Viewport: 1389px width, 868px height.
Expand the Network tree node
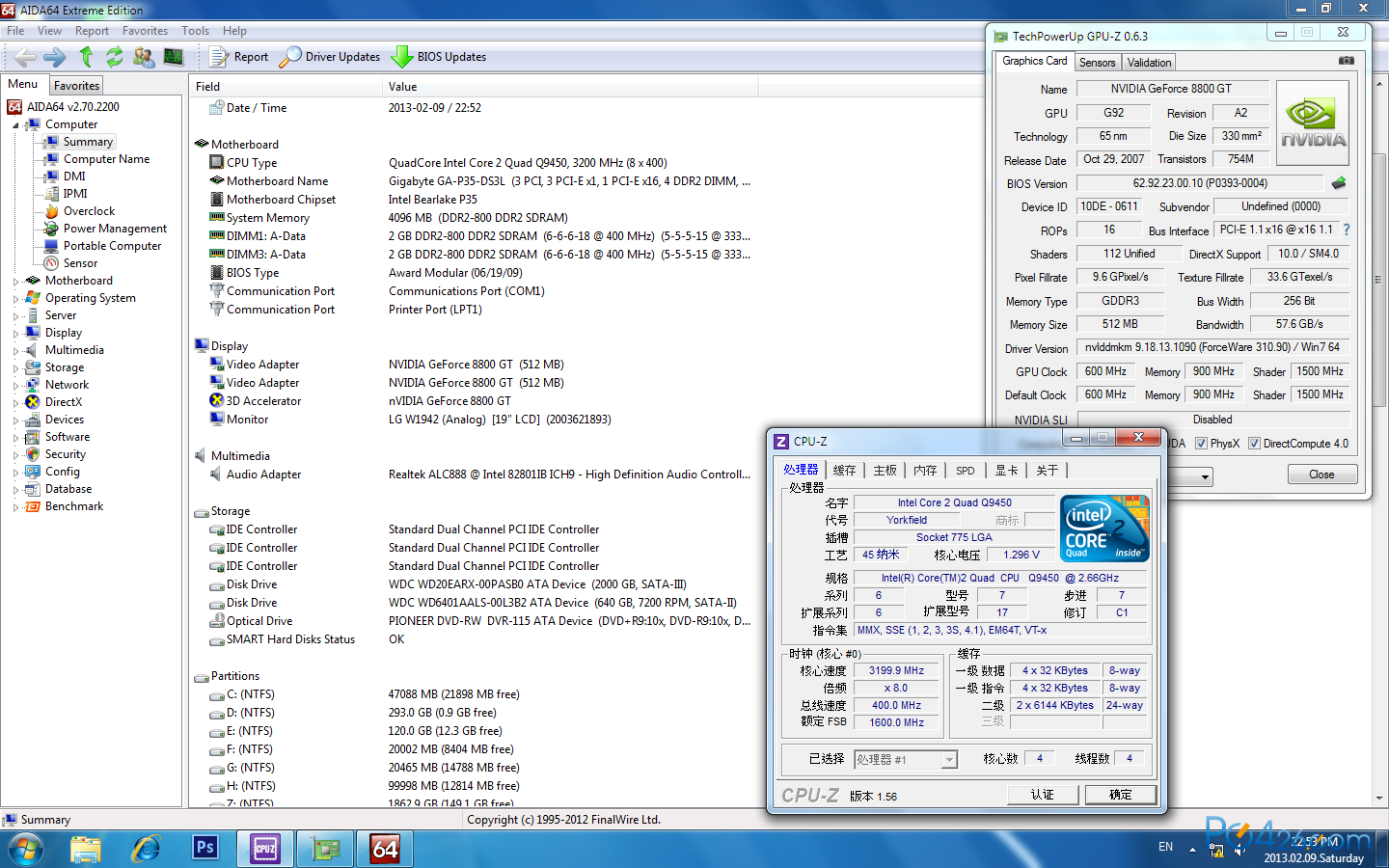(15, 386)
